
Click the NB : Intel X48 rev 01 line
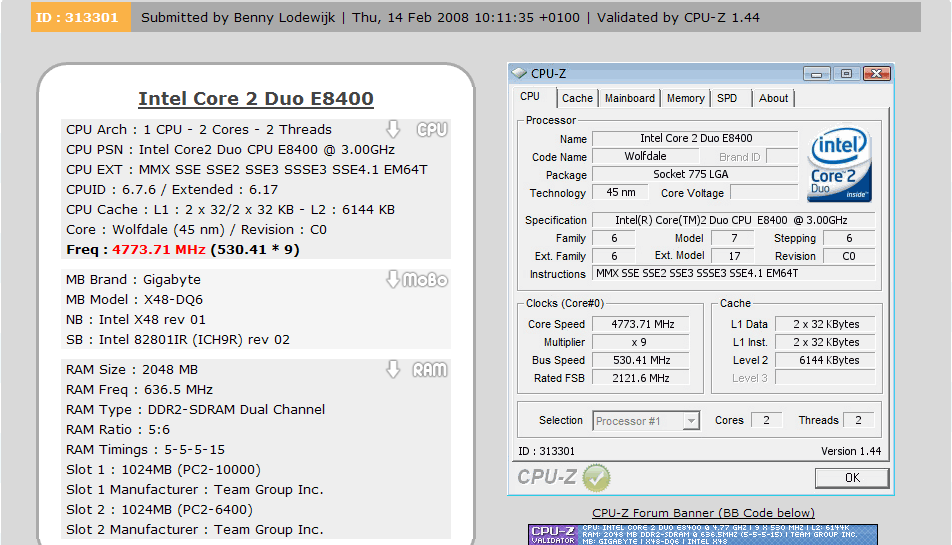click(x=136, y=319)
